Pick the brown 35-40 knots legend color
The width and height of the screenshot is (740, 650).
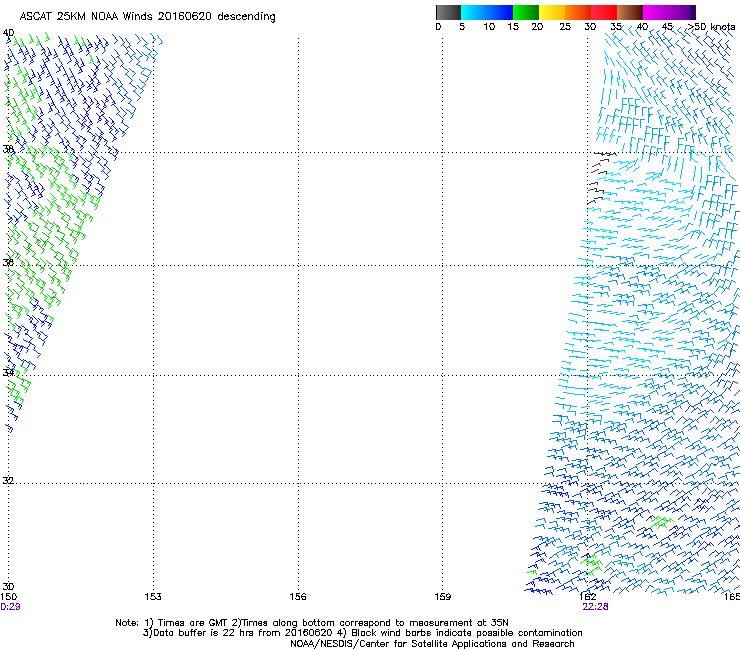(x=630, y=12)
